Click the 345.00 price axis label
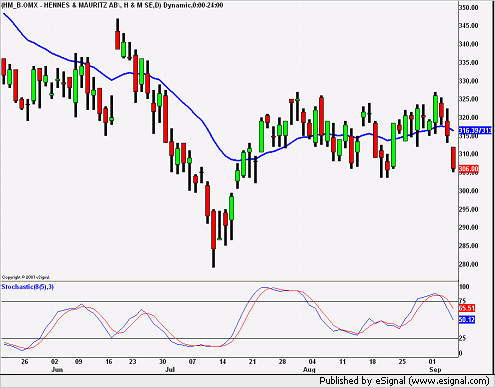Viewport: 495px width, 388px height. (468, 26)
